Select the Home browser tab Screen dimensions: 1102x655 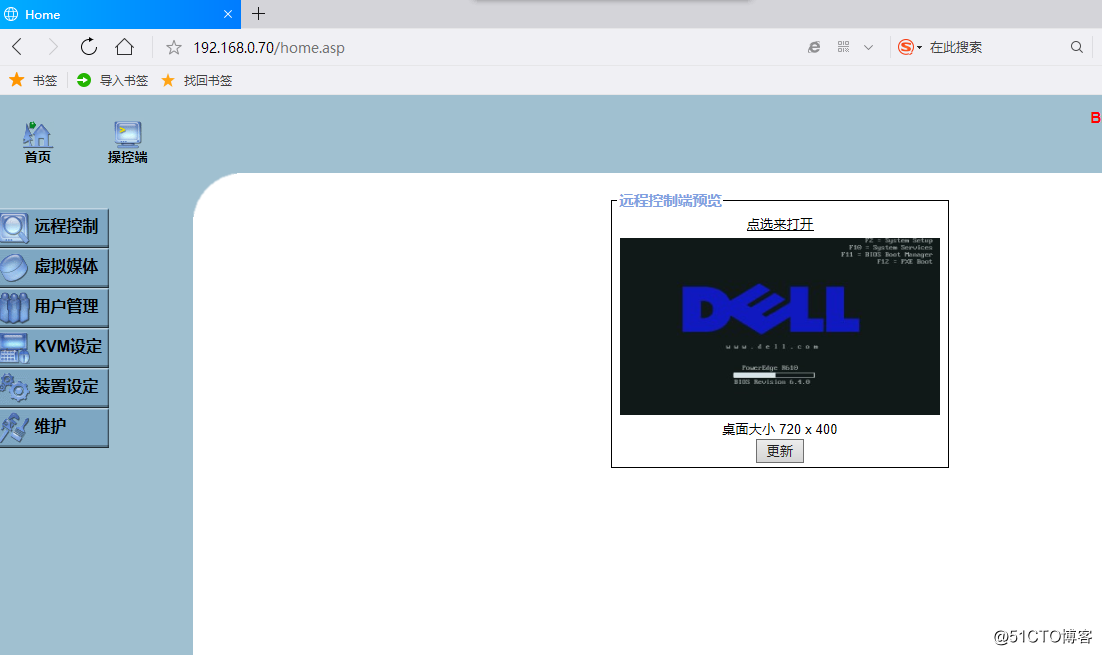pos(120,14)
